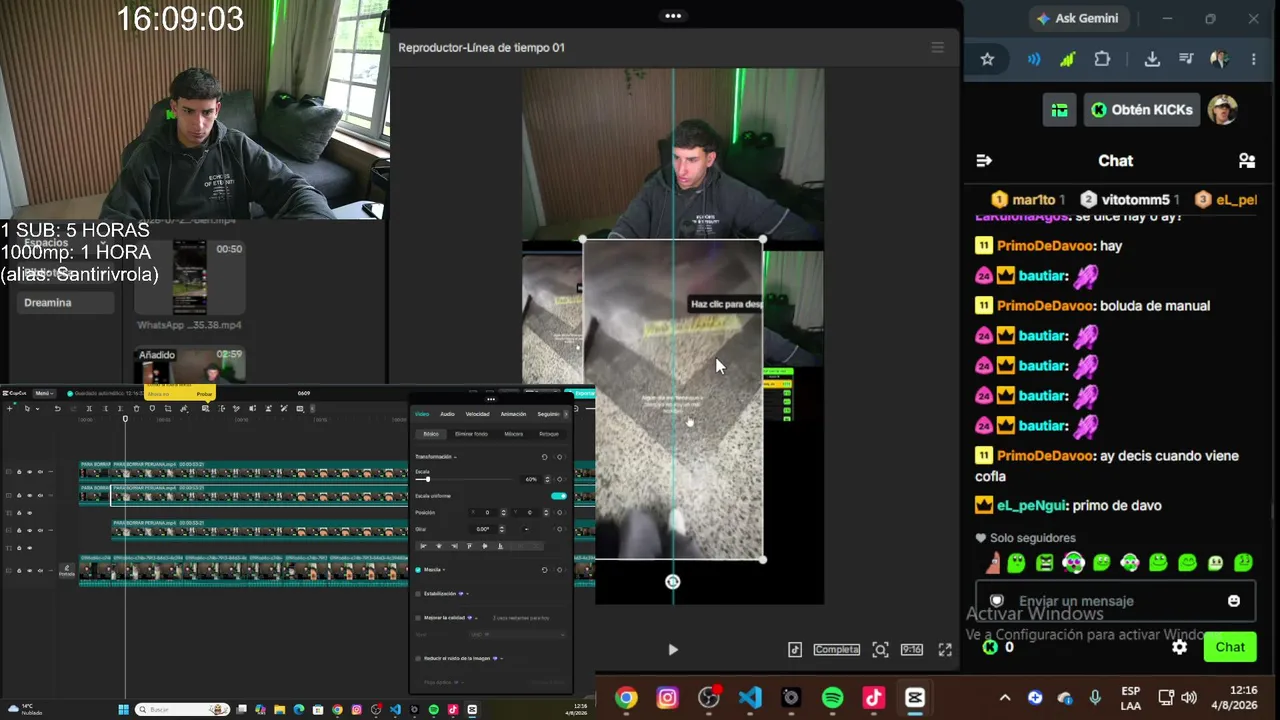This screenshot has height=720, width=1280.
Task: Center clip horizontally using alignment icon
Action: [438, 546]
